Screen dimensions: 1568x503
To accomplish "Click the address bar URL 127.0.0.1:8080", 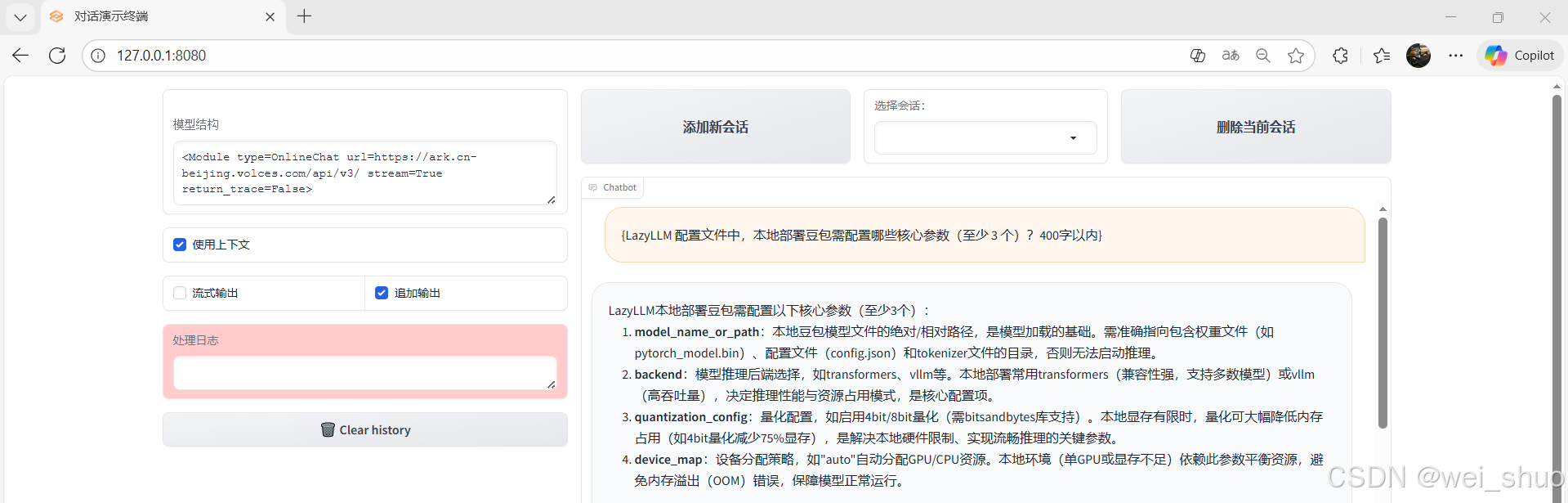I will [x=161, y=56].
